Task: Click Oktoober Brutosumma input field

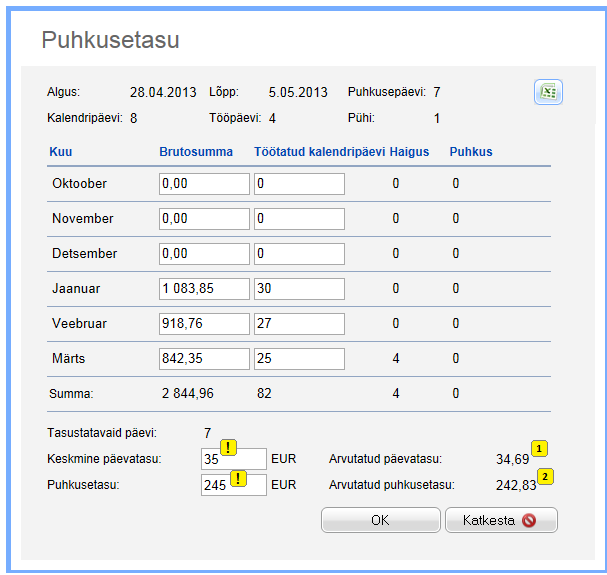Action: pyautogui.click(x=203, y=184)
